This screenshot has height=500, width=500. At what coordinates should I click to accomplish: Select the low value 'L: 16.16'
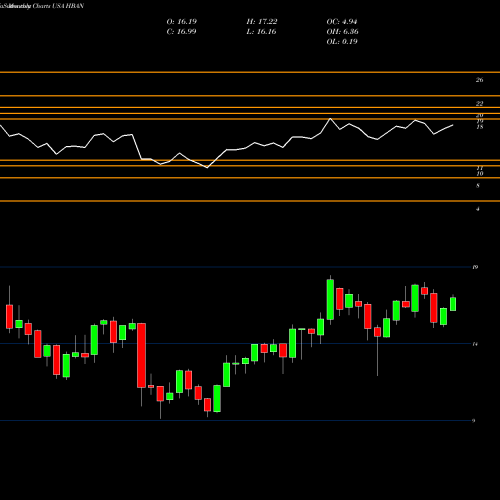point(262,32)
